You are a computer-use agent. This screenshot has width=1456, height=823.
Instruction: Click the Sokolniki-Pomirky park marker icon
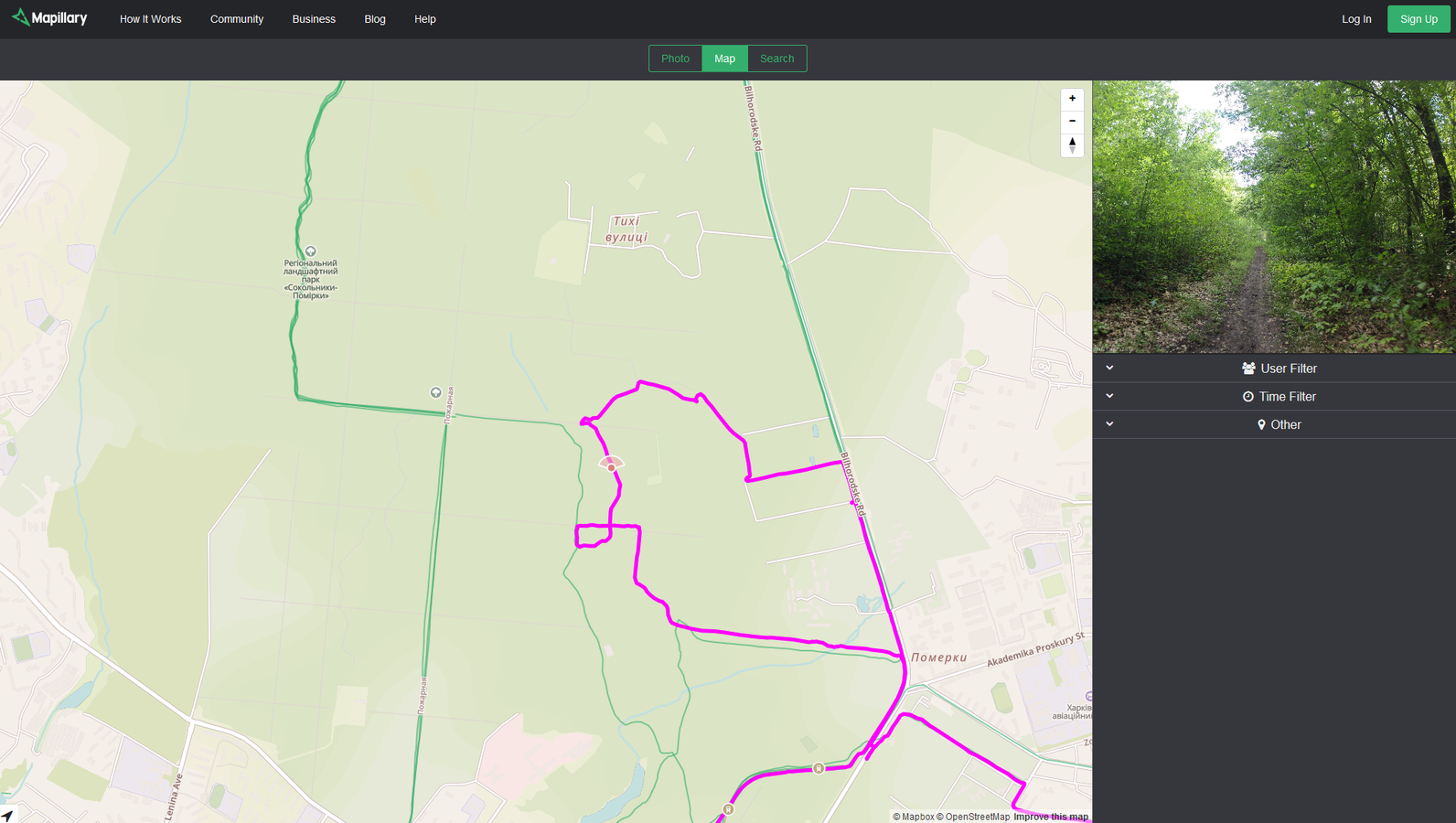coord(311,251)
